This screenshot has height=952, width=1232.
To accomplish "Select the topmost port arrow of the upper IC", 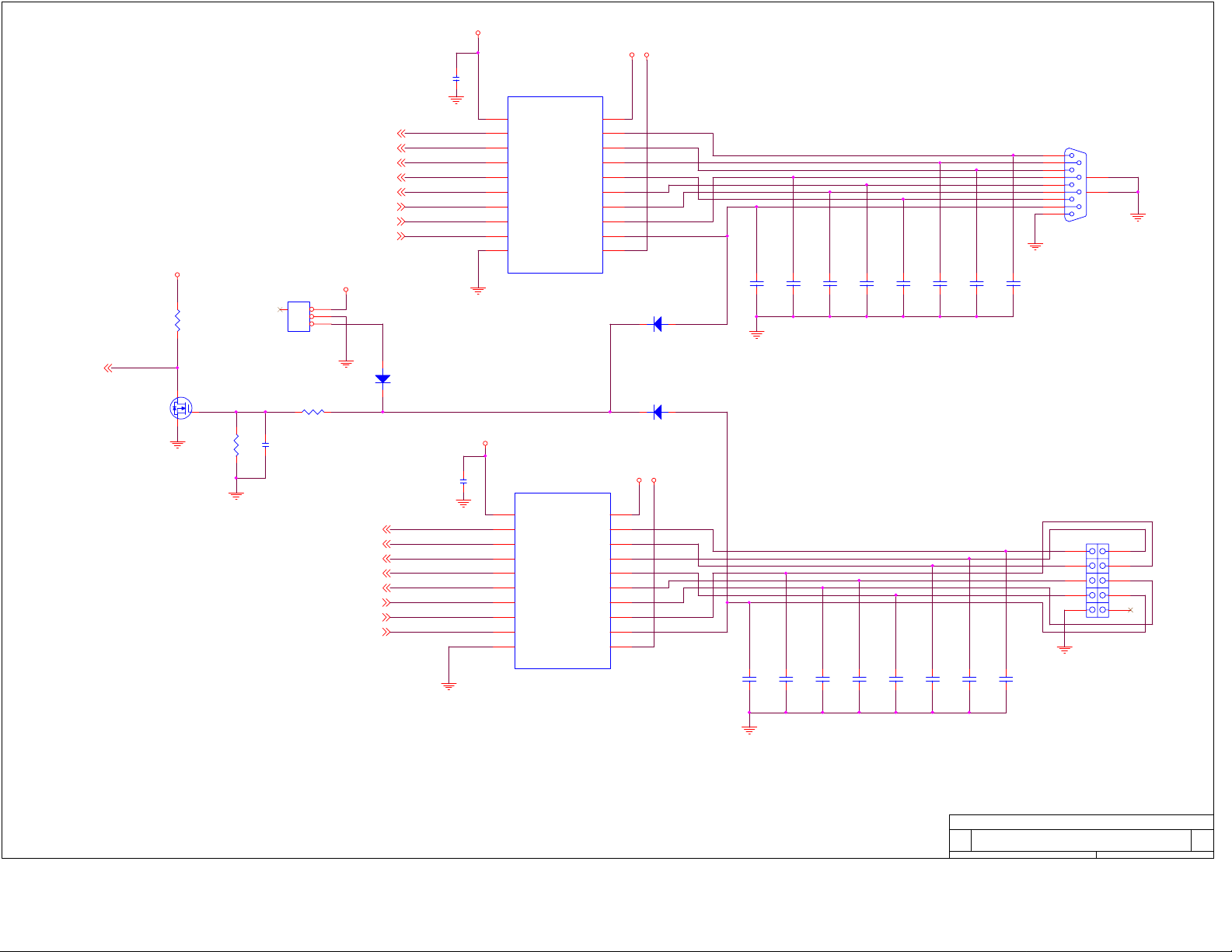I will coord(401,134).
